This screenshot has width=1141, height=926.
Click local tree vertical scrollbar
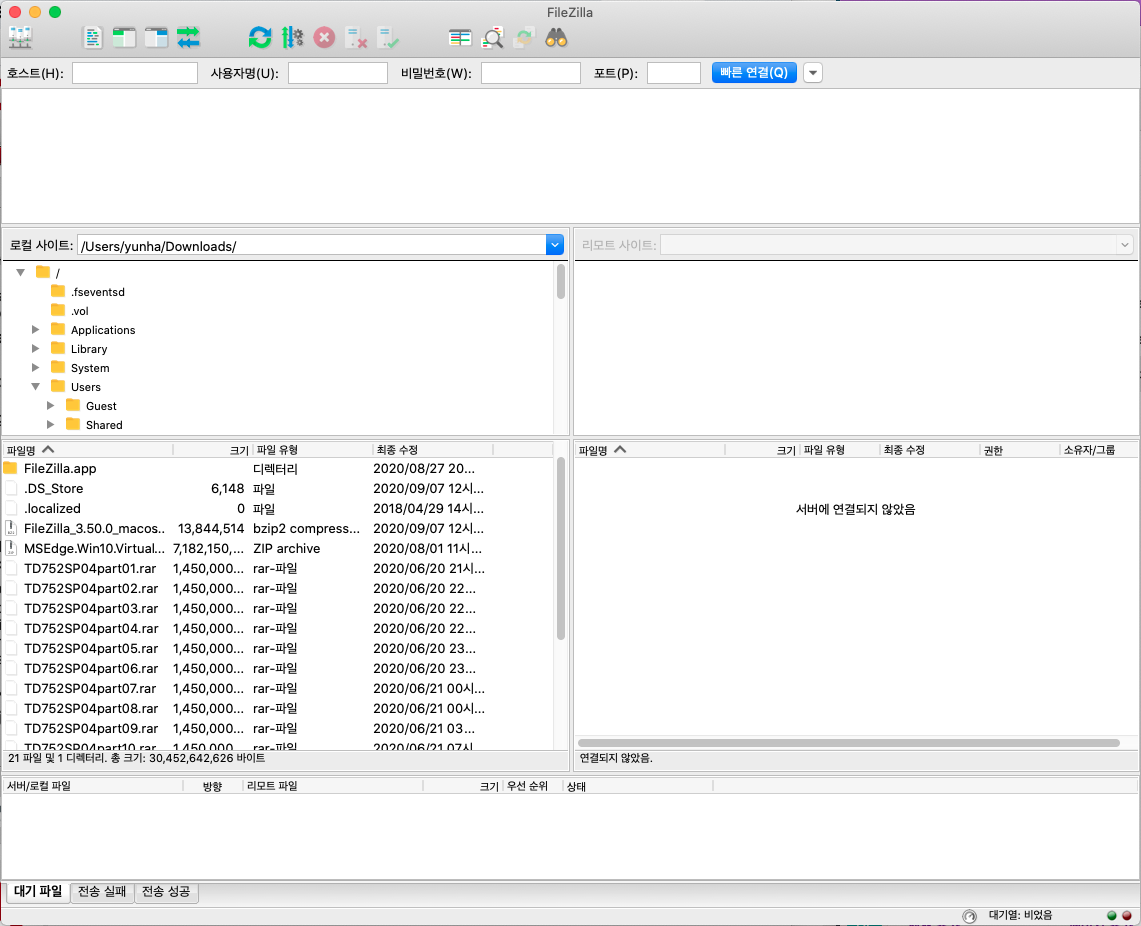point(561,282)
